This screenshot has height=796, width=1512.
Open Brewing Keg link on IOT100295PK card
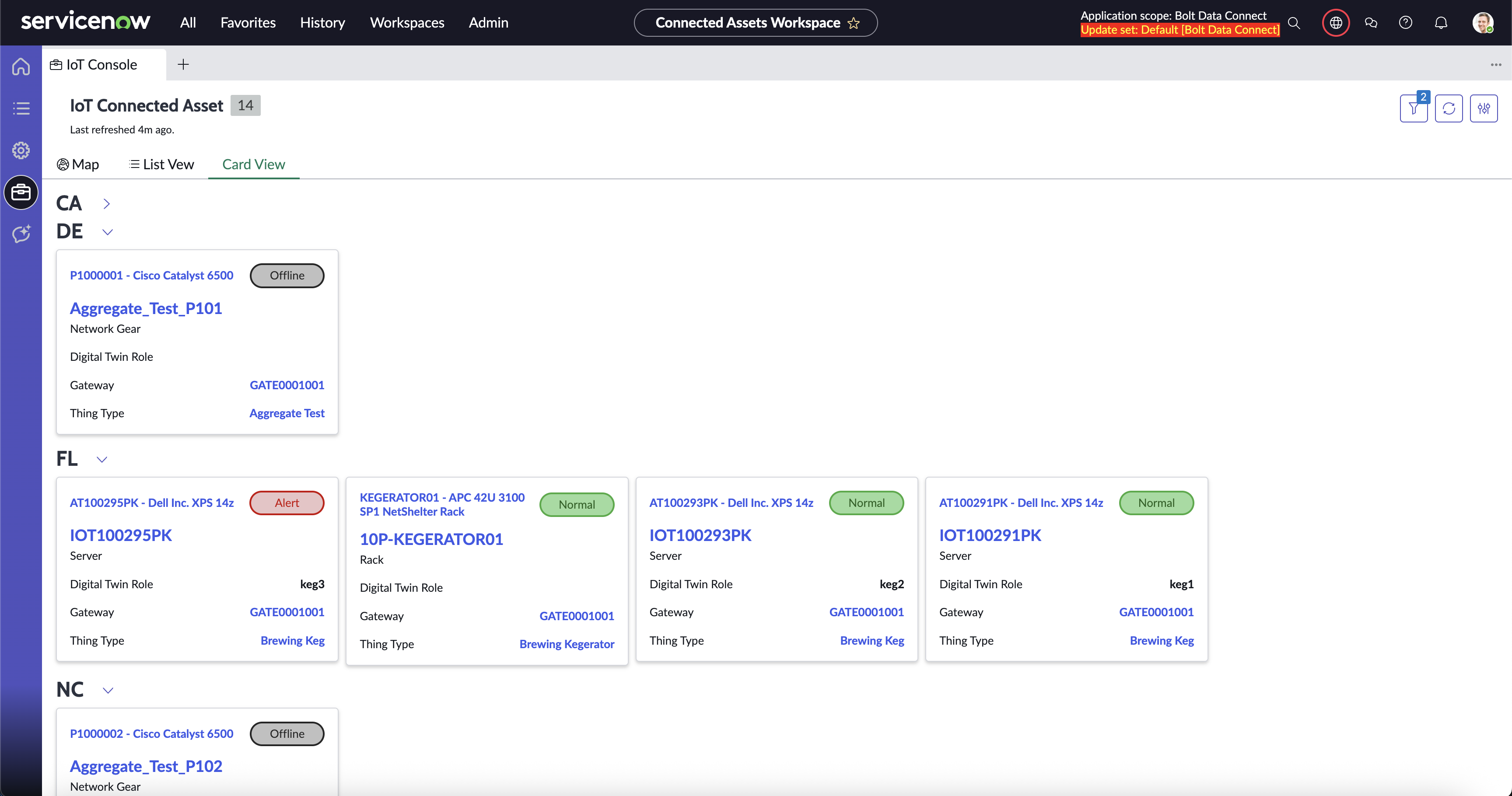tap(292, 641)
